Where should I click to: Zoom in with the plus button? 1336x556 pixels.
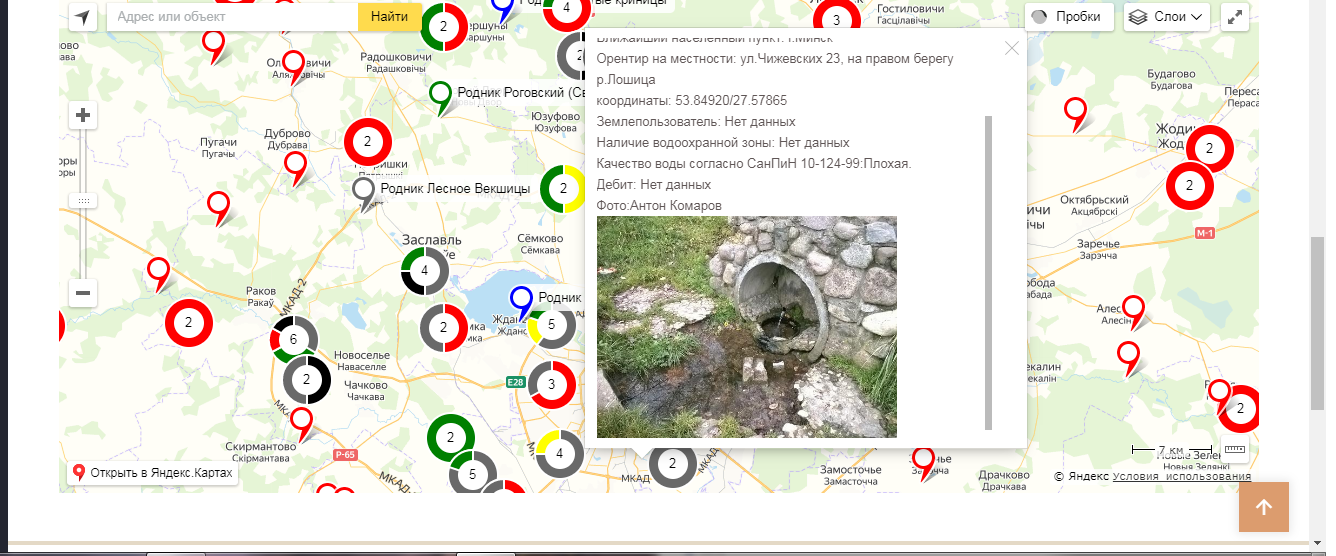point(83,116)
